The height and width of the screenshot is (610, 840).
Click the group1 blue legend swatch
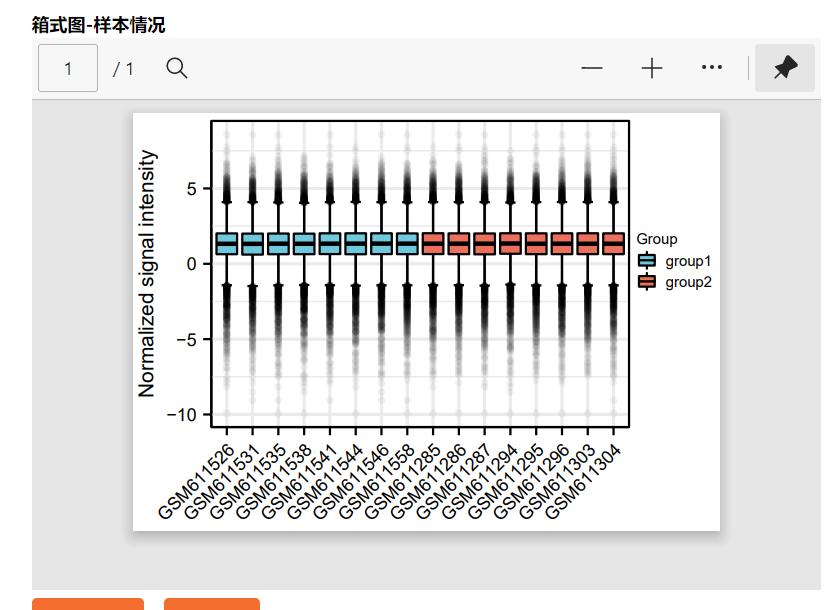coord(647,261)
